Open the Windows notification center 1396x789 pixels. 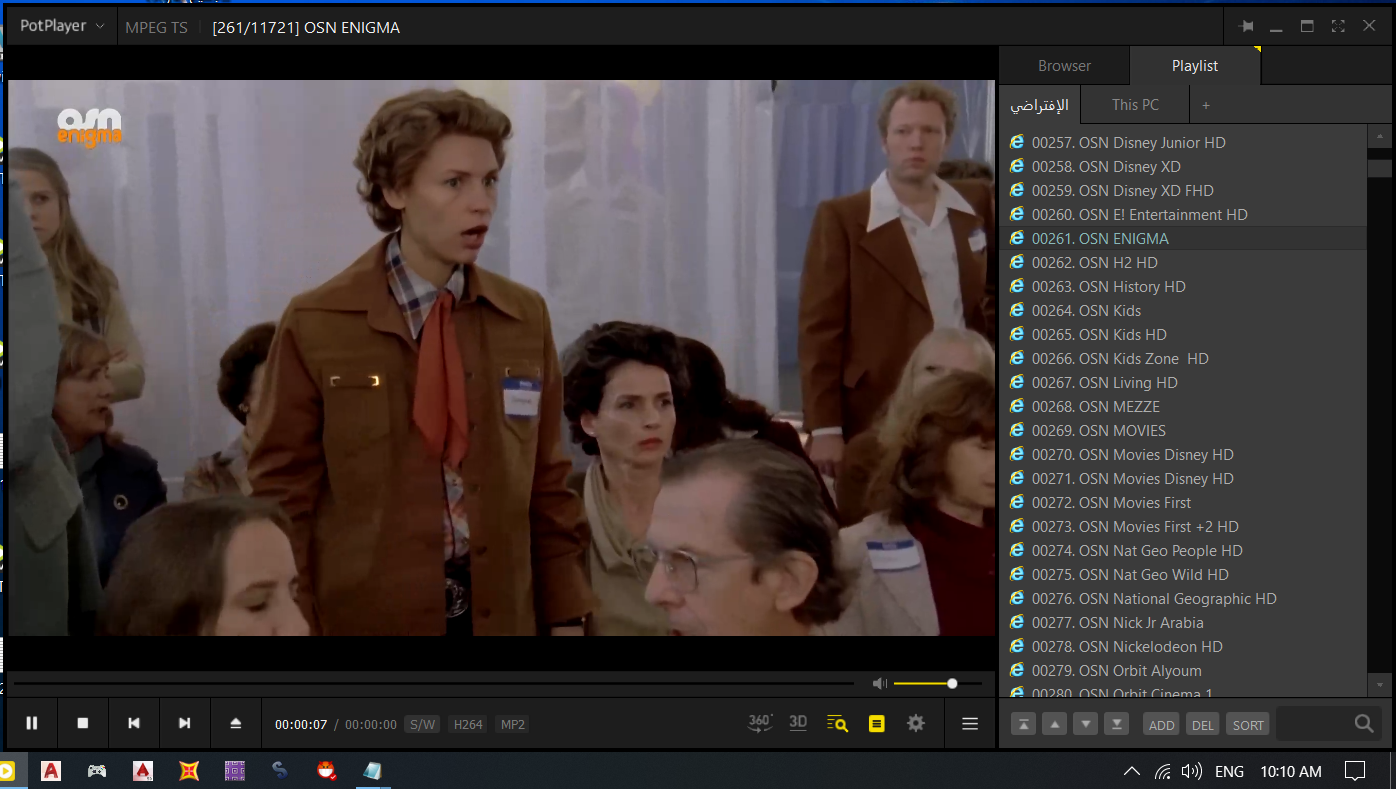pyautogui.click(x=1355, y=771)
